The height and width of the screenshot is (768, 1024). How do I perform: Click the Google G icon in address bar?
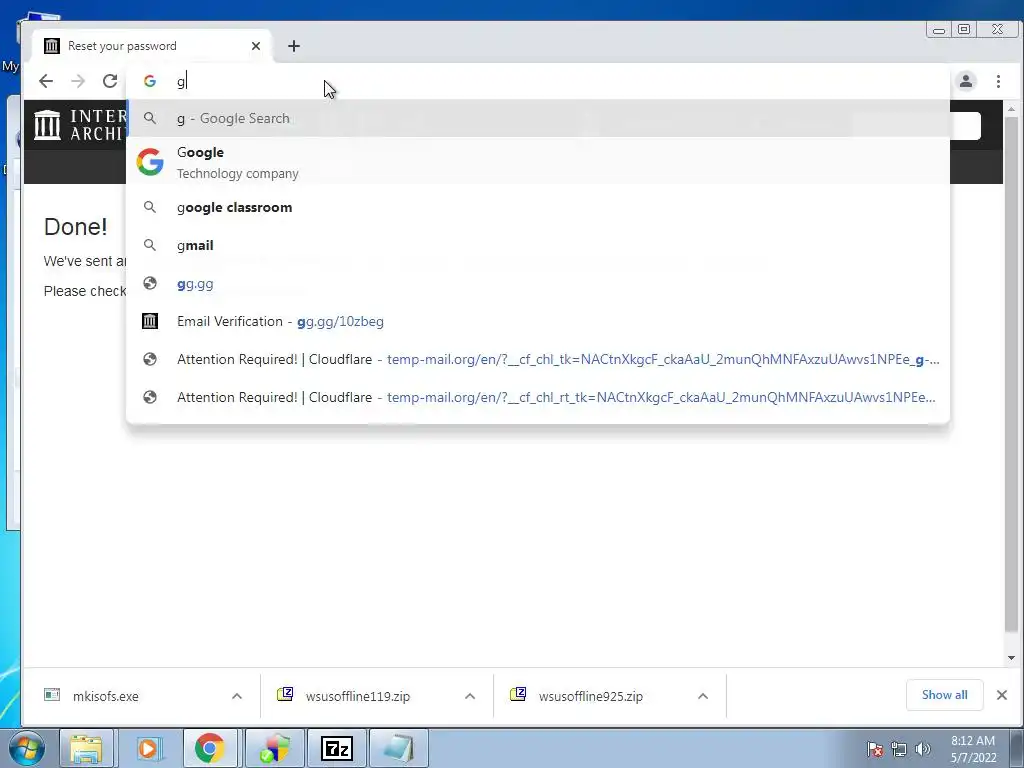[150, 81]
